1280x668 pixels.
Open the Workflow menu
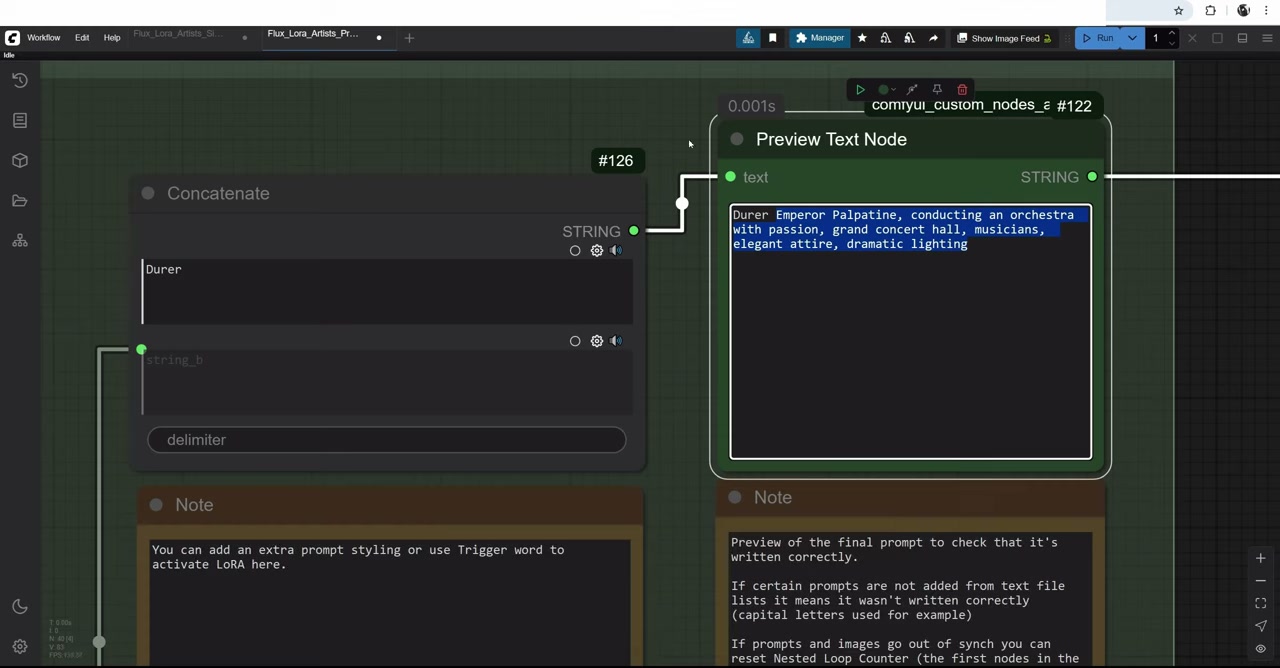click(43, 38)
